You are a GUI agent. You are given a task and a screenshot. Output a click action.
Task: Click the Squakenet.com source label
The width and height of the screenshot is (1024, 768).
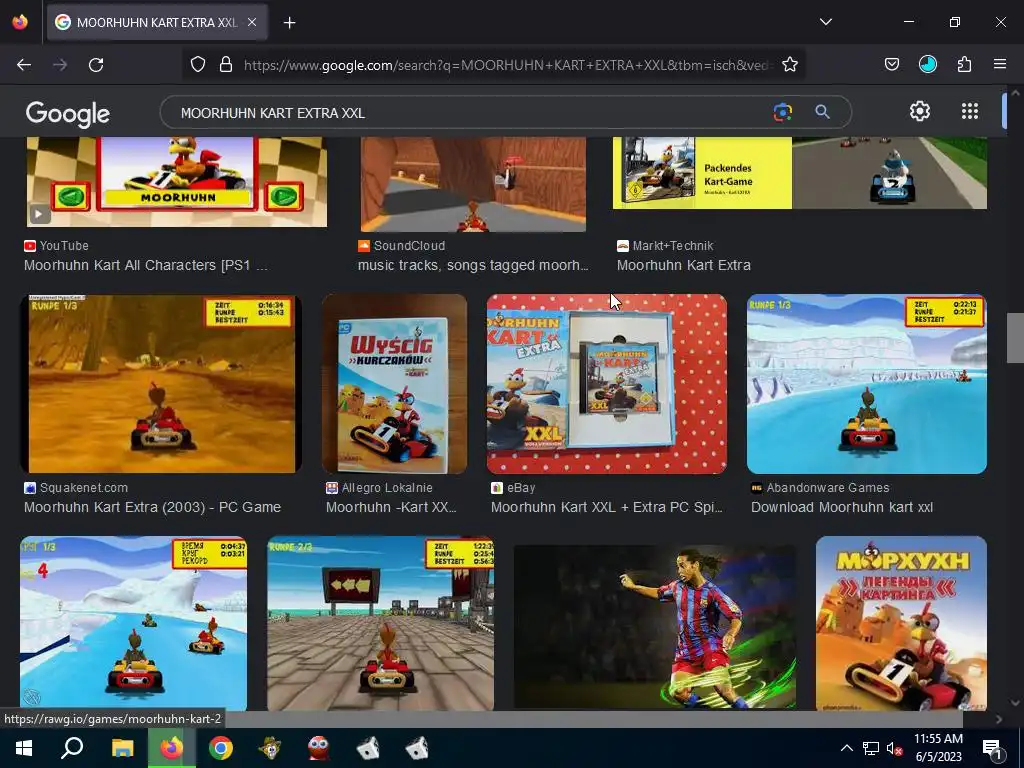coord(84,487)
